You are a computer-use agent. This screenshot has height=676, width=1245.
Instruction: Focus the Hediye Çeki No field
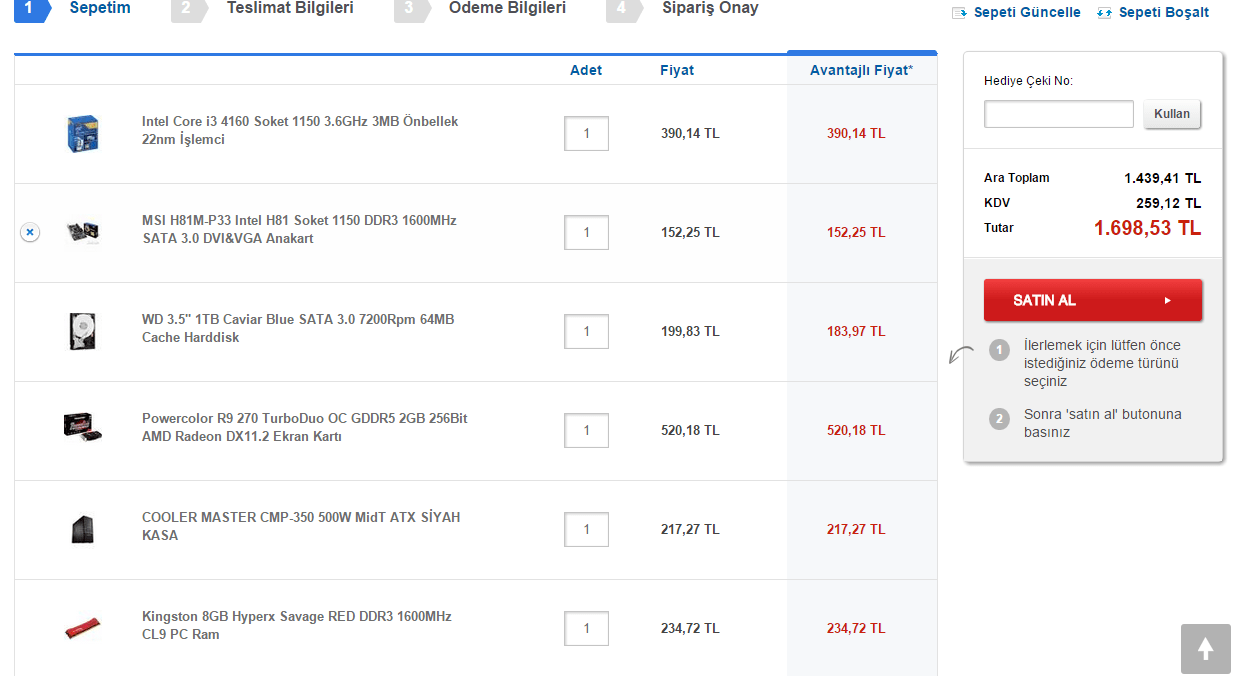point(1058,114)
